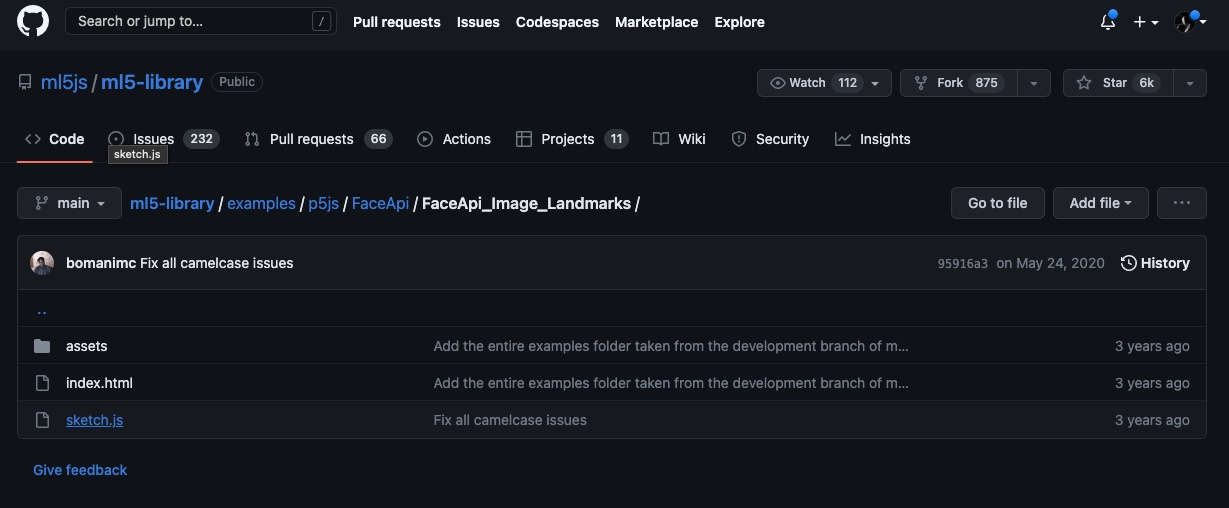
Task: Click bomanimc's avatar in commit row
Action: click(x=42, y=263)
